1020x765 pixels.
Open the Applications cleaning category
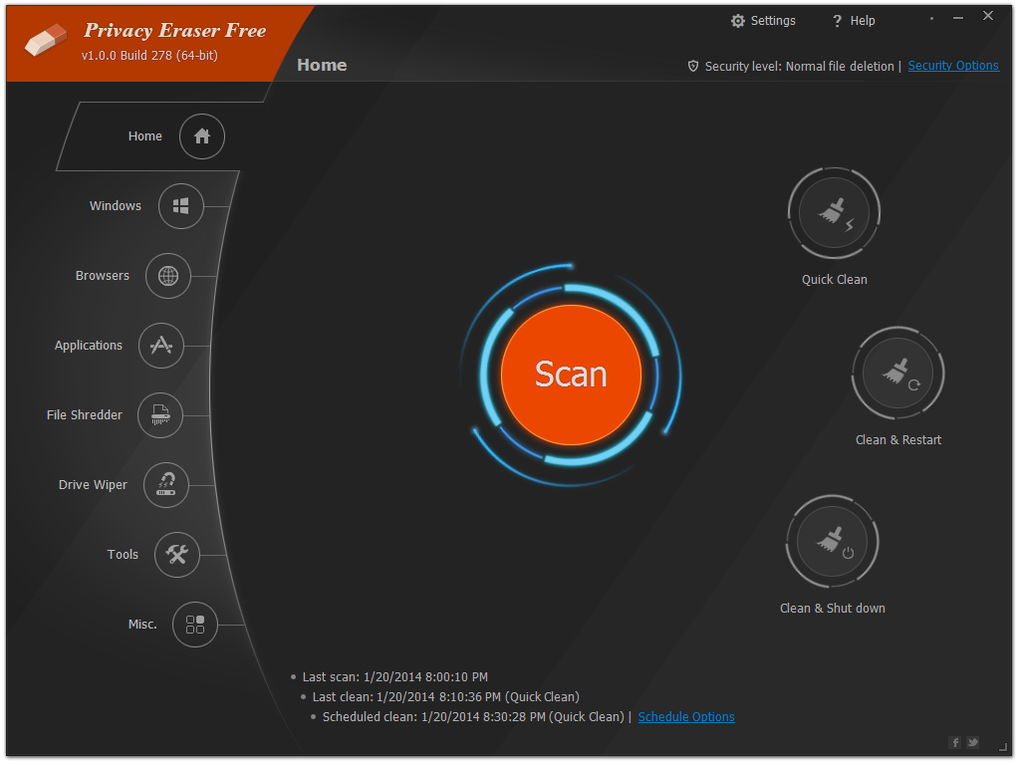161,345
